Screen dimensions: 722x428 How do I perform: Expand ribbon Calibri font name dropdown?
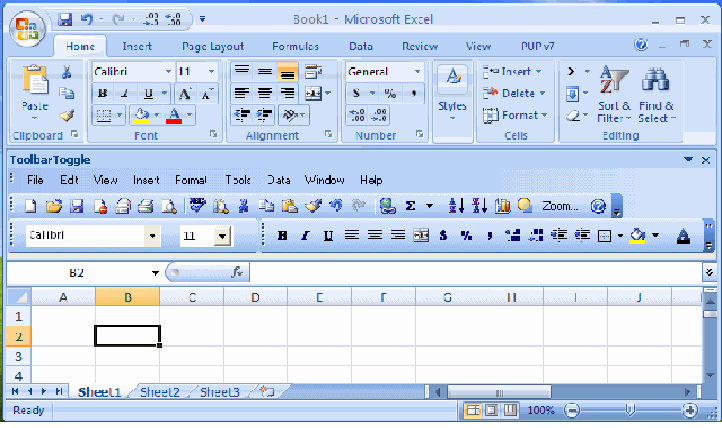(168, 71)
